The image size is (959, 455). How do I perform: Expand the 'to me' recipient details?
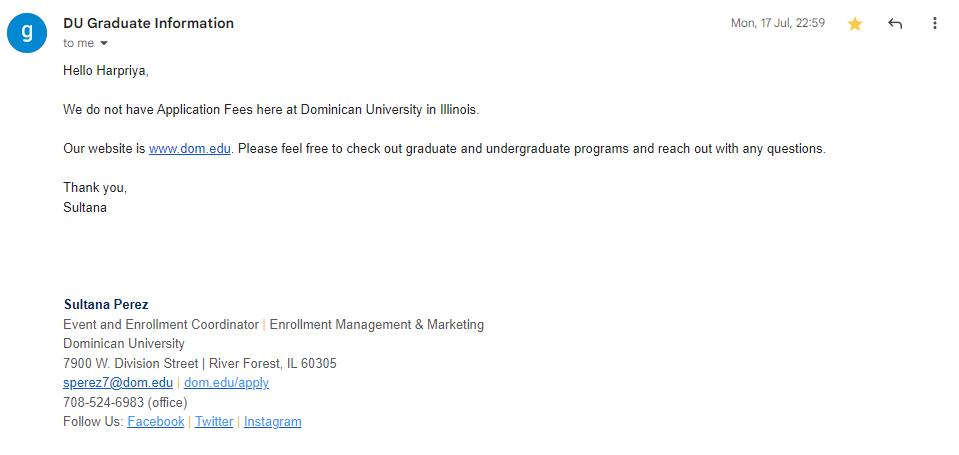click(x=103, y=44)
